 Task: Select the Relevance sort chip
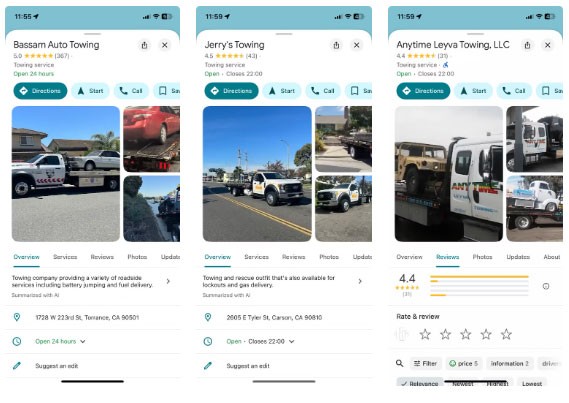point(420,383)
